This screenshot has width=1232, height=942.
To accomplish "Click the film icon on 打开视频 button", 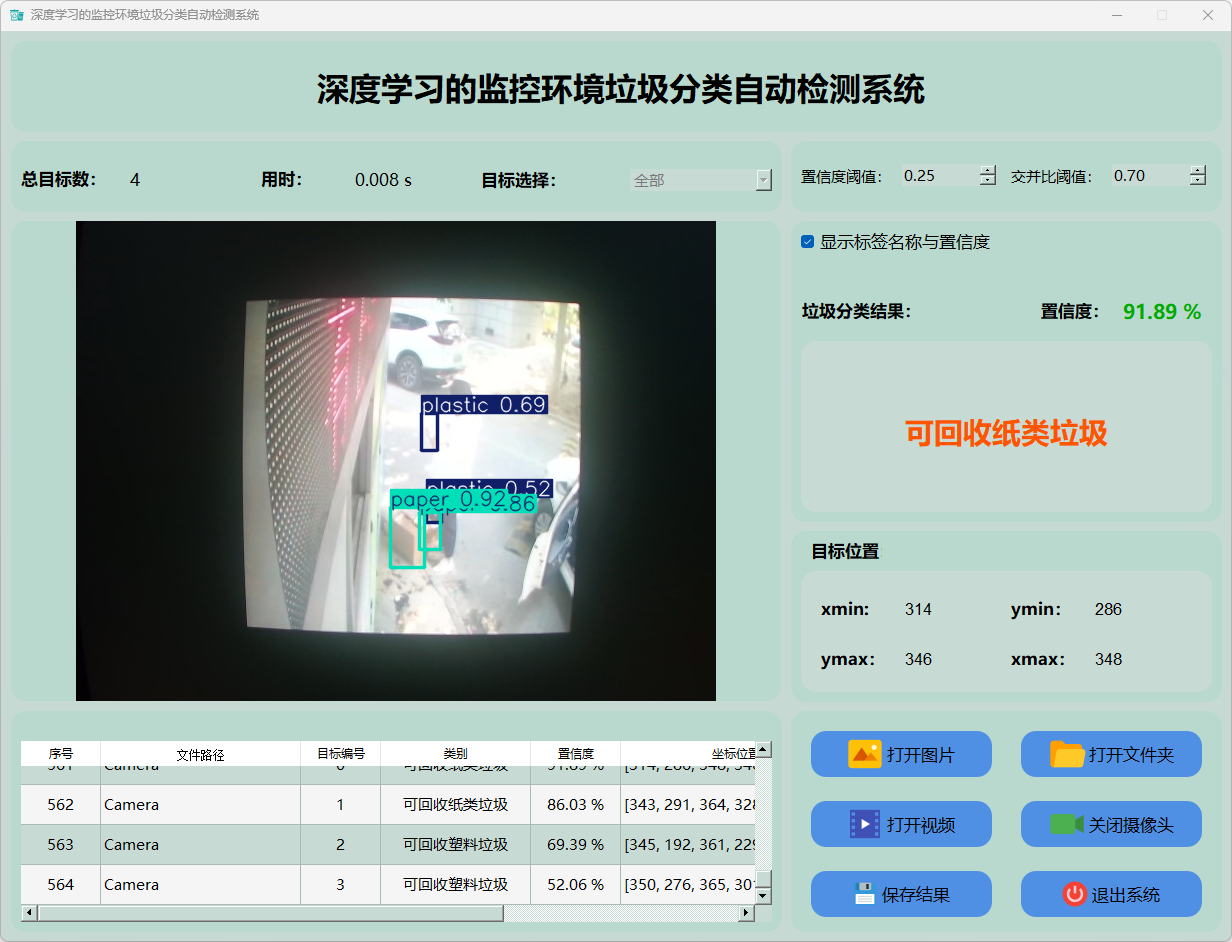I will (864, 824).
